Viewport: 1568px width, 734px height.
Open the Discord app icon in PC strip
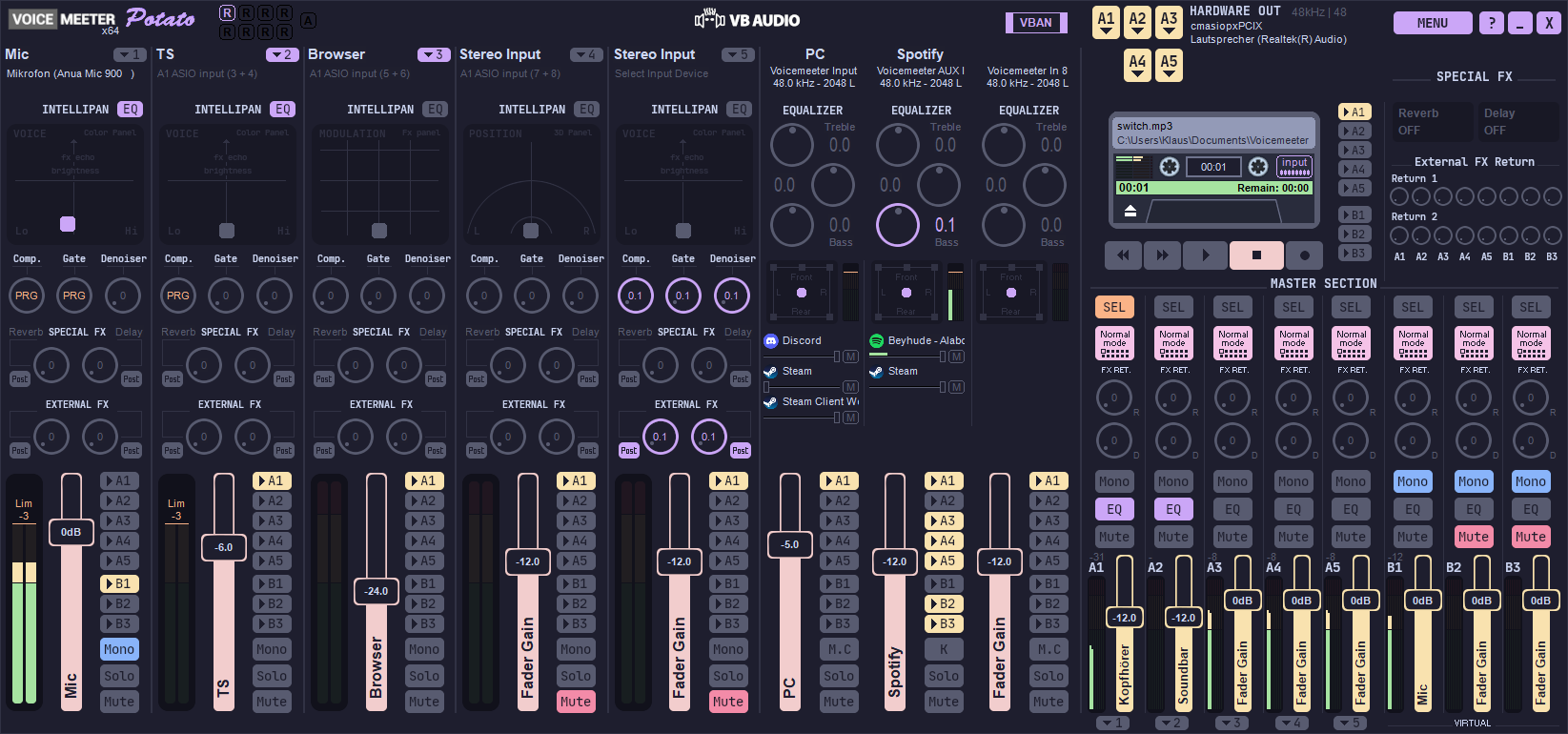click(771, 340)
